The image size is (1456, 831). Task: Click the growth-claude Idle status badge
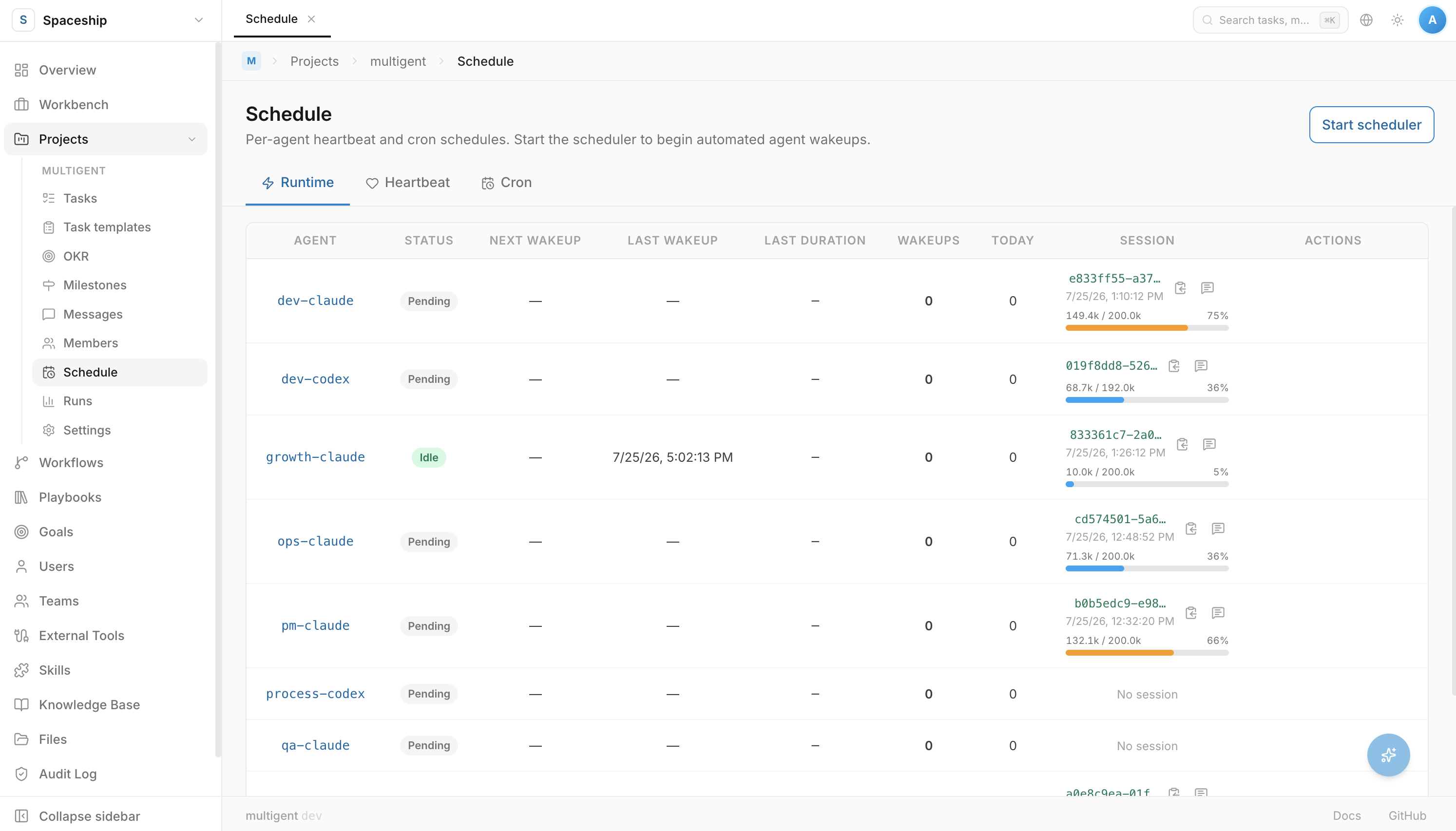coord(429,457)
